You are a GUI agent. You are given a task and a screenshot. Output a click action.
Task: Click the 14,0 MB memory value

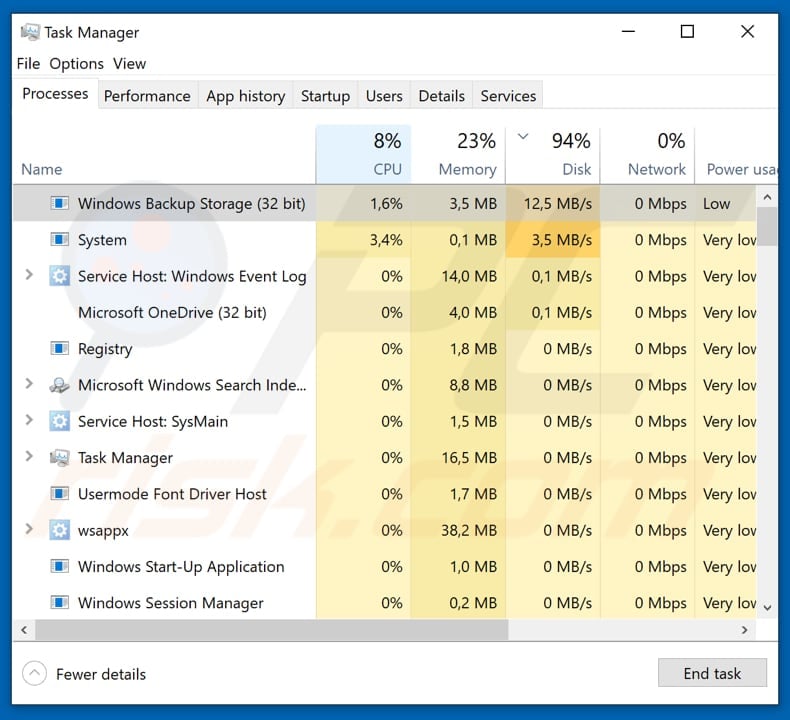click(x=469, y=276)
